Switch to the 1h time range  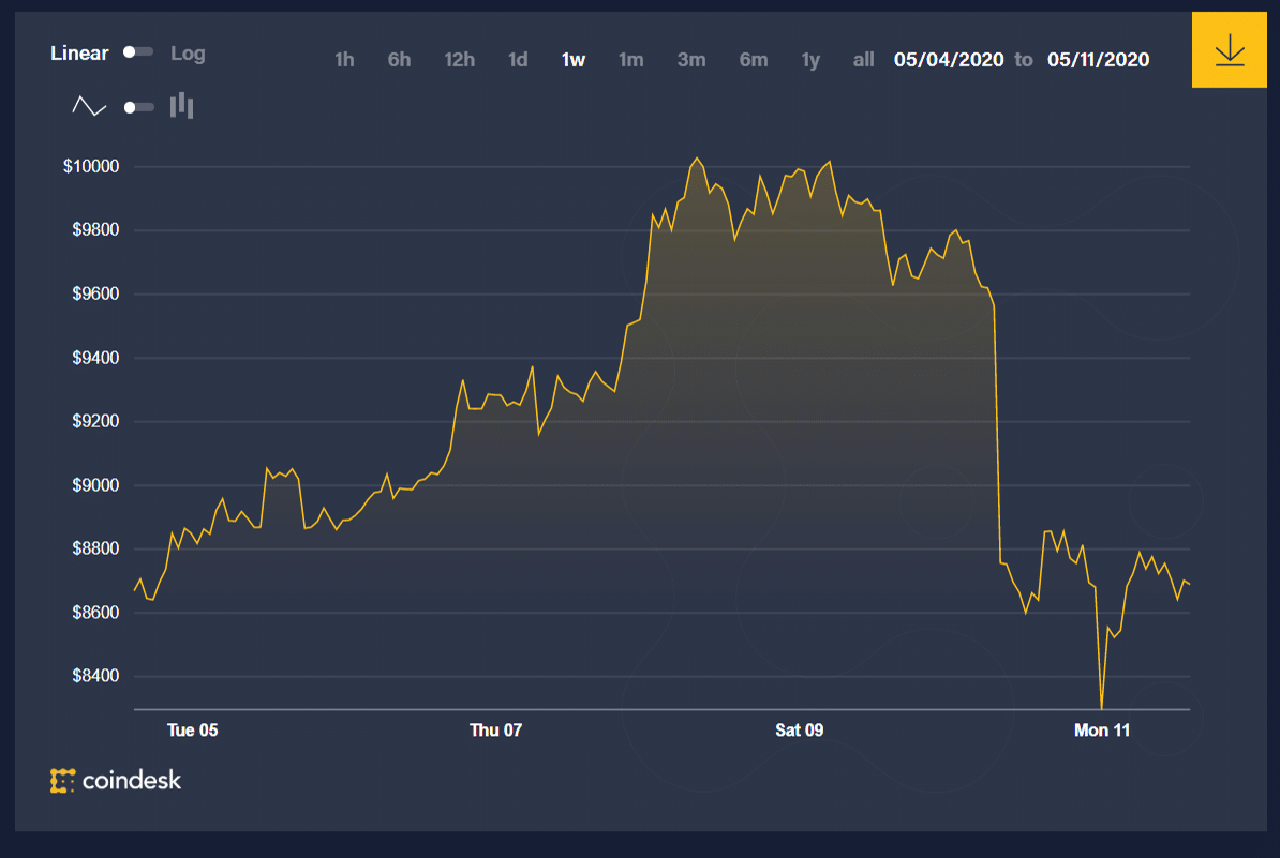coord(344,60)
